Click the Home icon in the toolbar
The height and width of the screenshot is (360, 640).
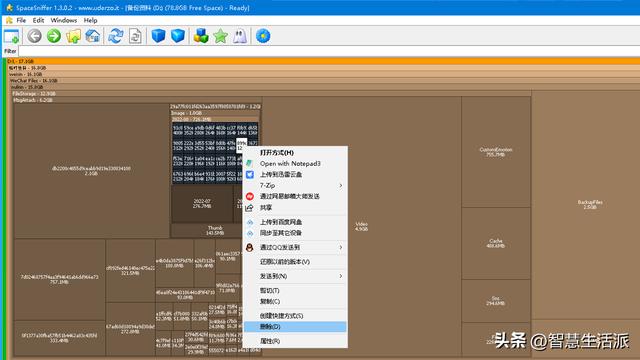pos(93,36)
